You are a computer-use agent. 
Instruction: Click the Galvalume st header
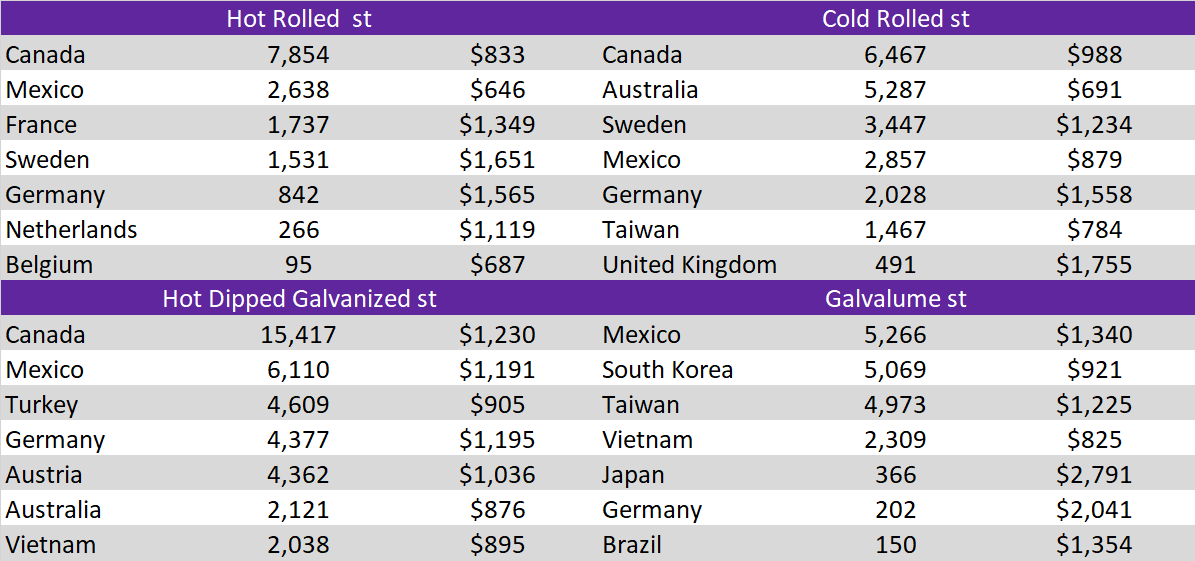[x=895, y=299]
